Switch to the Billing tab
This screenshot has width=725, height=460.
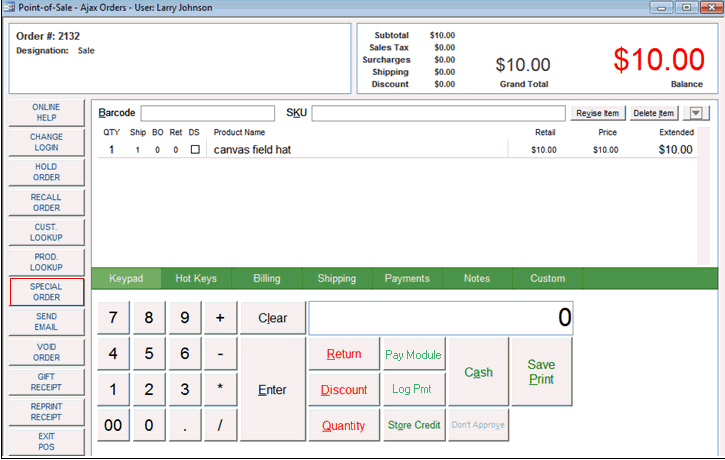266,278
